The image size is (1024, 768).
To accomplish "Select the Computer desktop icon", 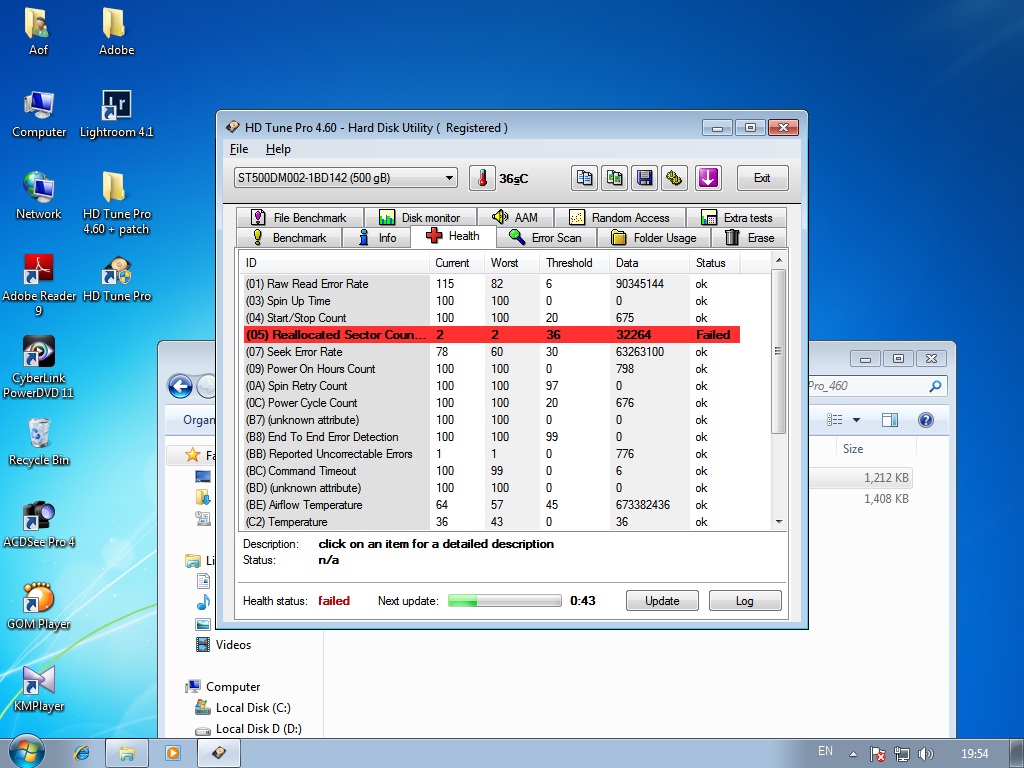I will (39, 114).
